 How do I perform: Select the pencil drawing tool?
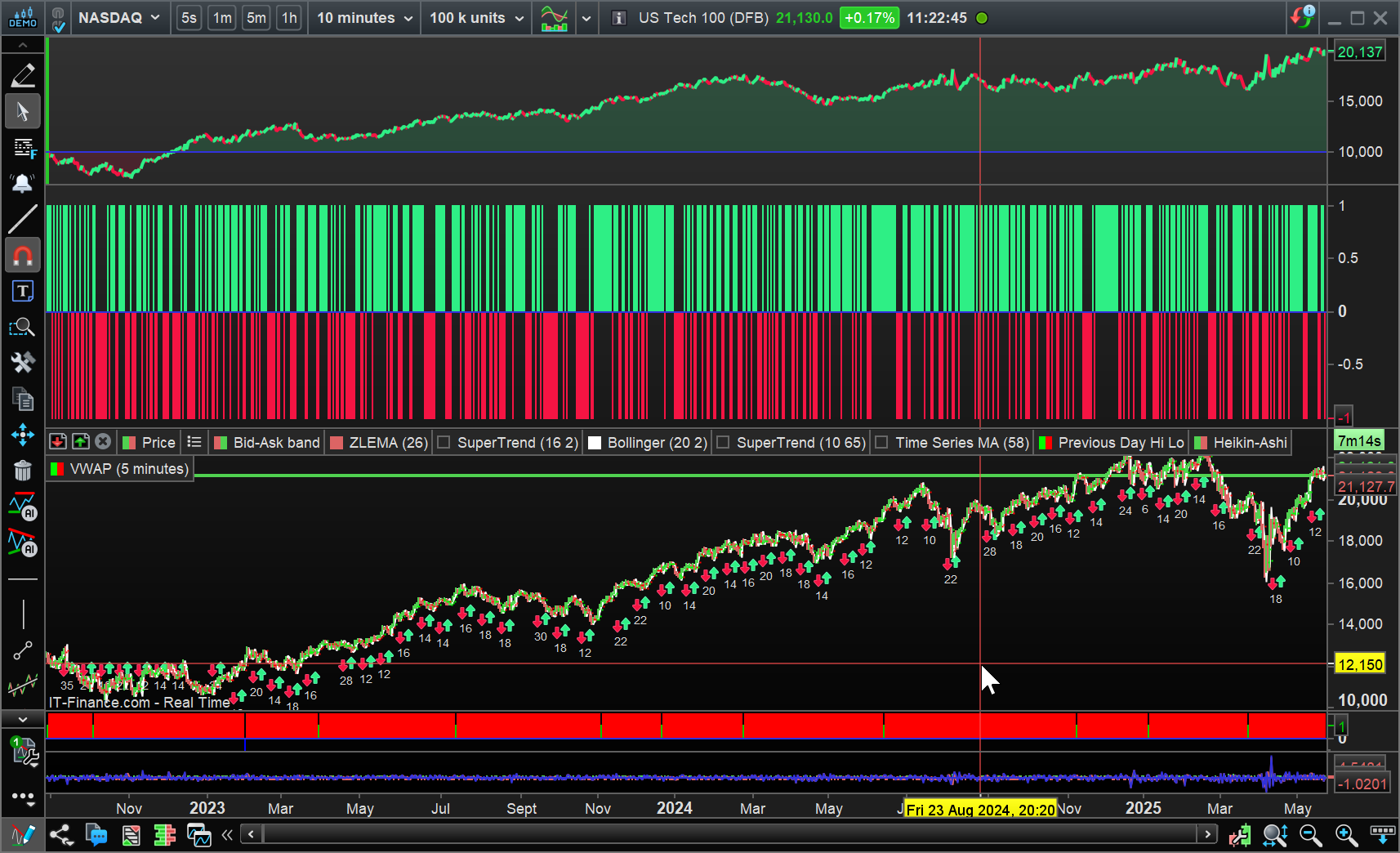[23, 75]
